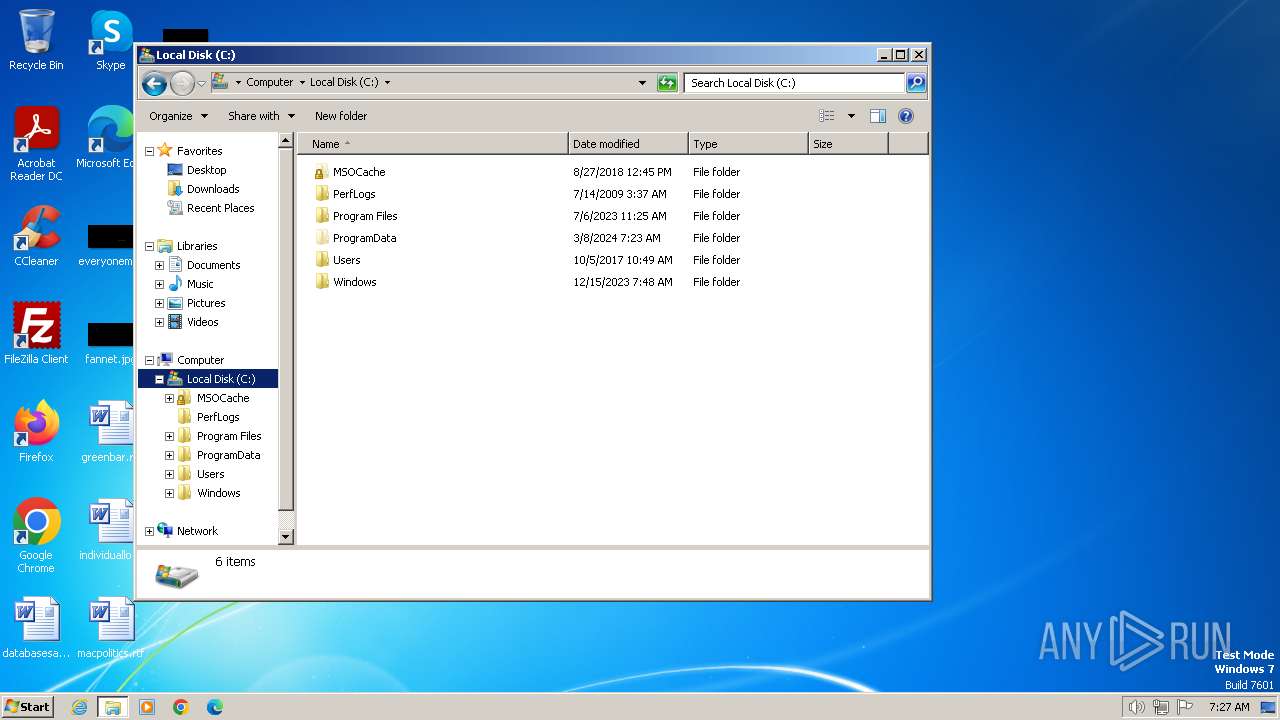Refresh the Local Disk (C:) view
This screenshot has height=720, width=1280.
667,83
